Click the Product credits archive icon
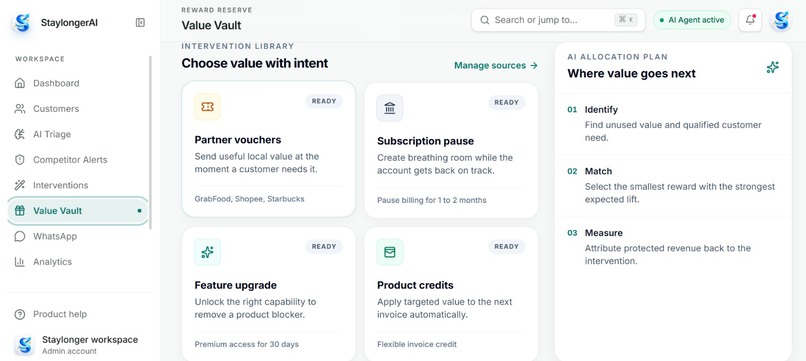 click(x=390, y=252)
